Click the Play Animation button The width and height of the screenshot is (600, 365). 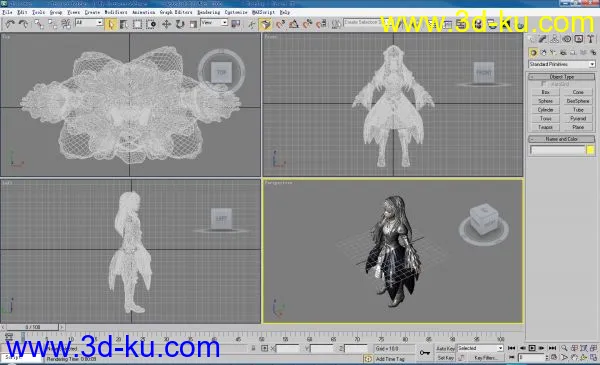coord(532,348)
